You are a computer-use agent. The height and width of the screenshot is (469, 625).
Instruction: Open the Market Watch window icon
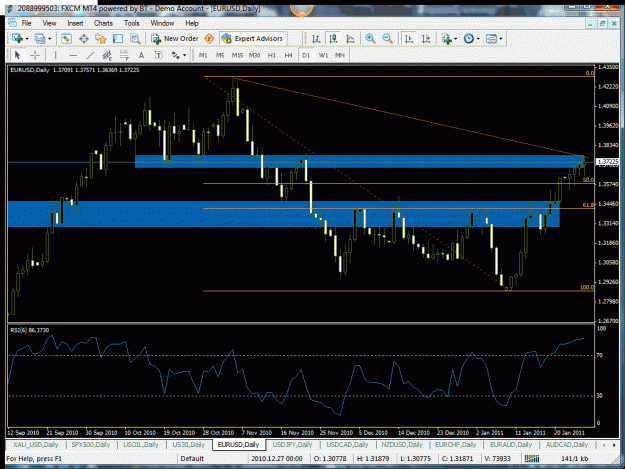[66, 39]
